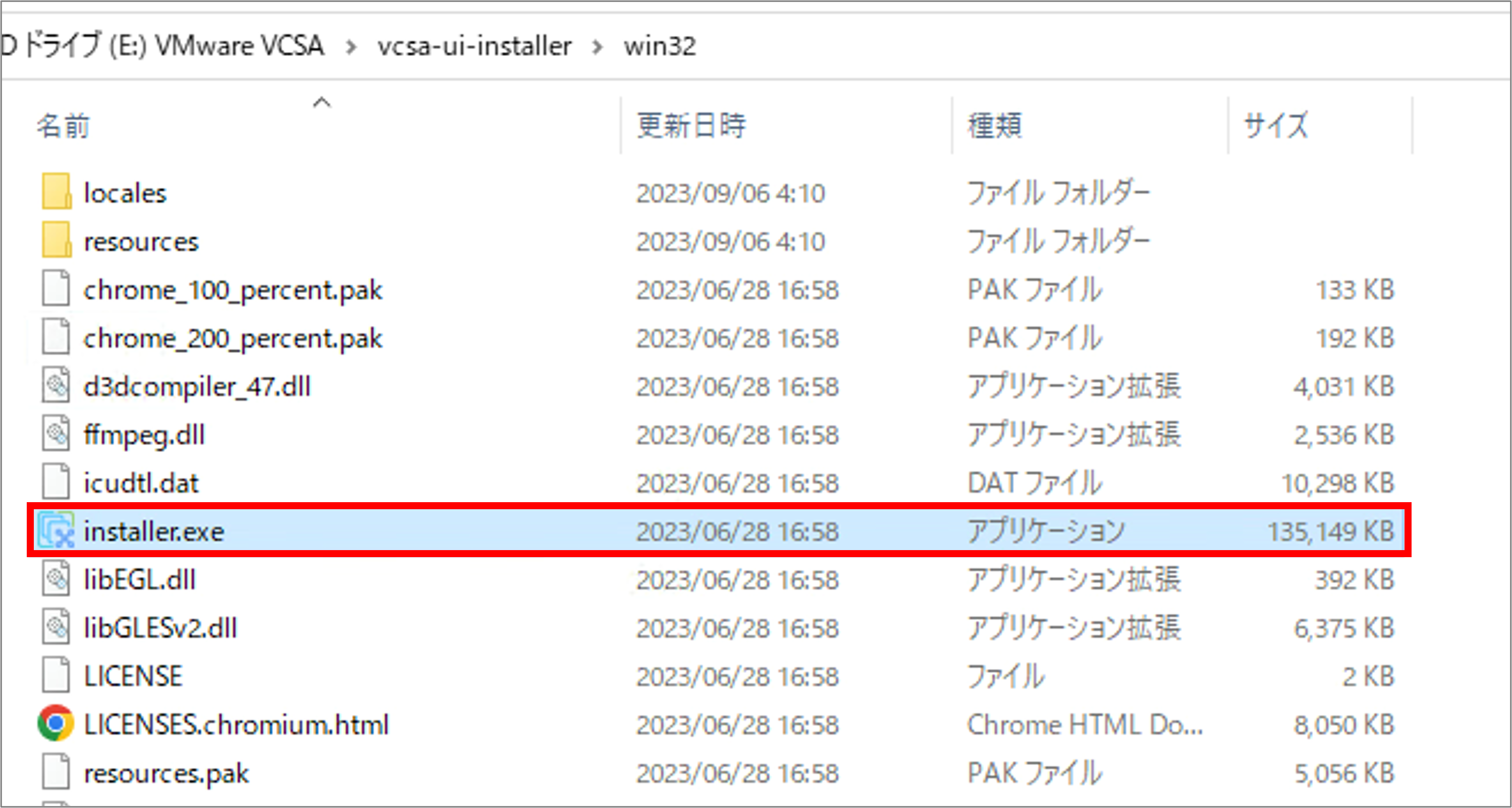Screen dimensions: 1512x808
Task: Select the resources folder name
Action: click(141, 242)
